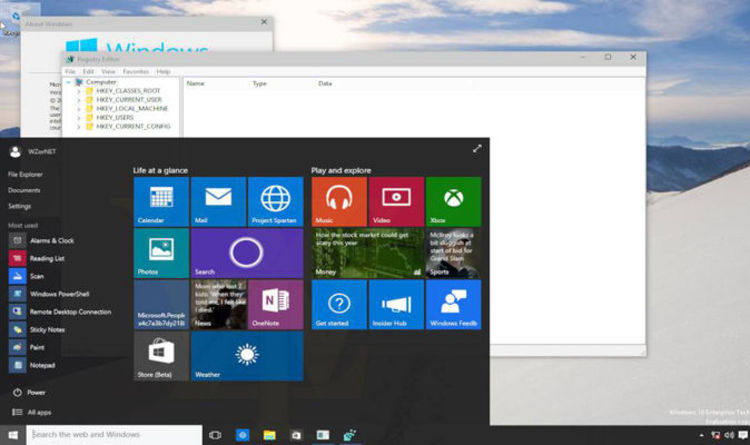Launch the Xbox tile
This screenshot has width=750, height=445.
tap(453, 201)
